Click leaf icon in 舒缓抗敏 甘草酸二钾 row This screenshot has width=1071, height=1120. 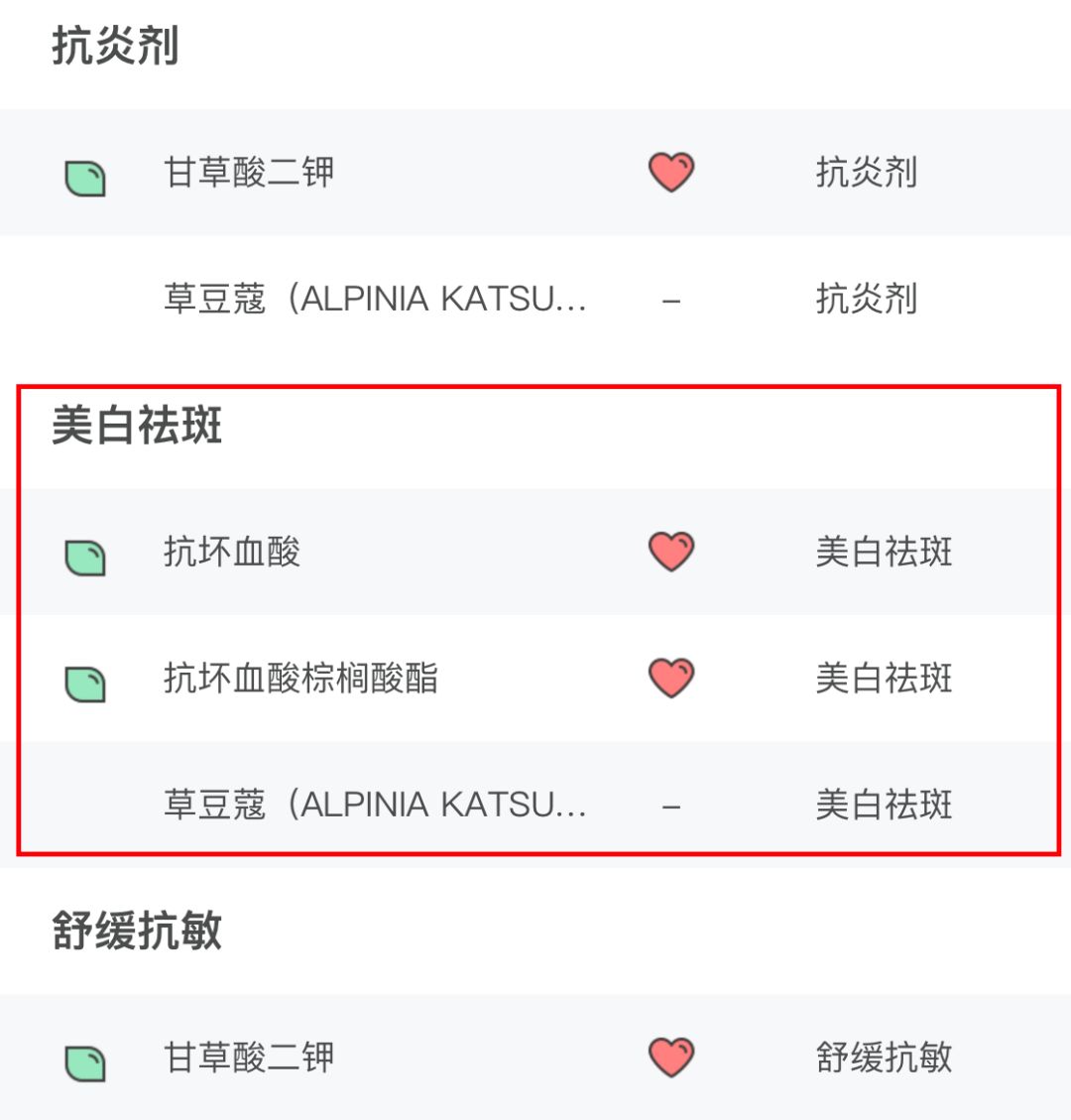(x=85, y=1062)
